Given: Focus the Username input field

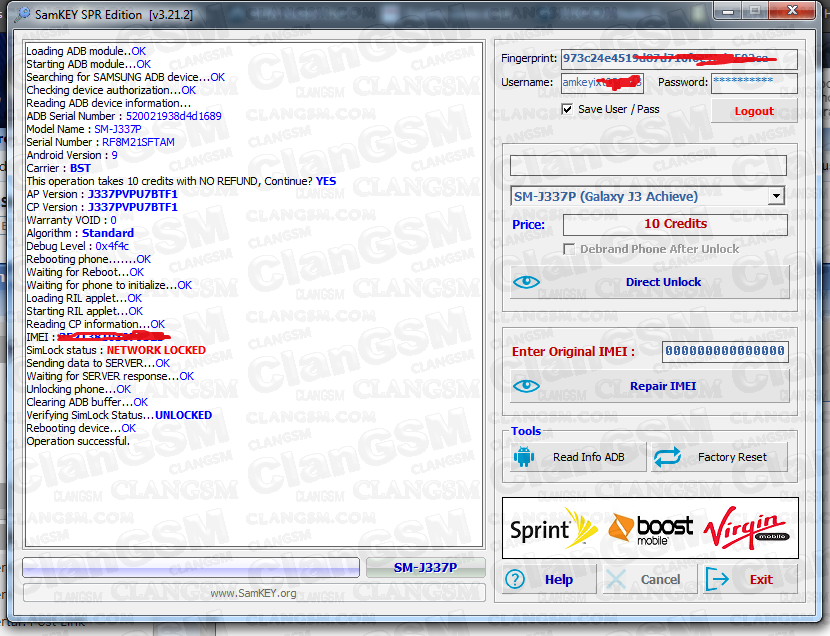Looking at the screenshot, I should (x=602, y=83).
